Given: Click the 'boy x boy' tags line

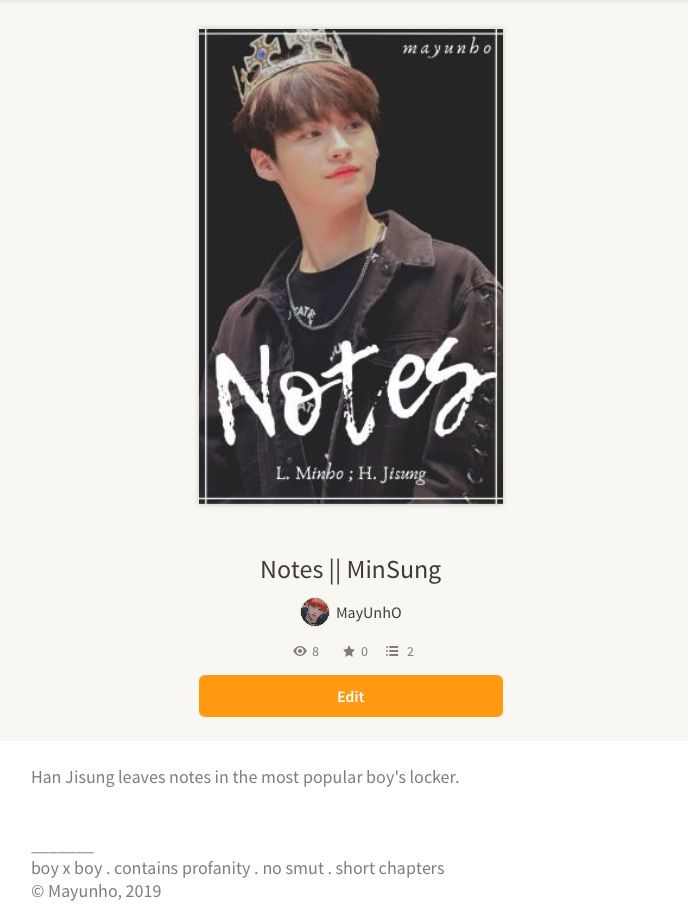Looking at the screenshot, I should point(237,868).
